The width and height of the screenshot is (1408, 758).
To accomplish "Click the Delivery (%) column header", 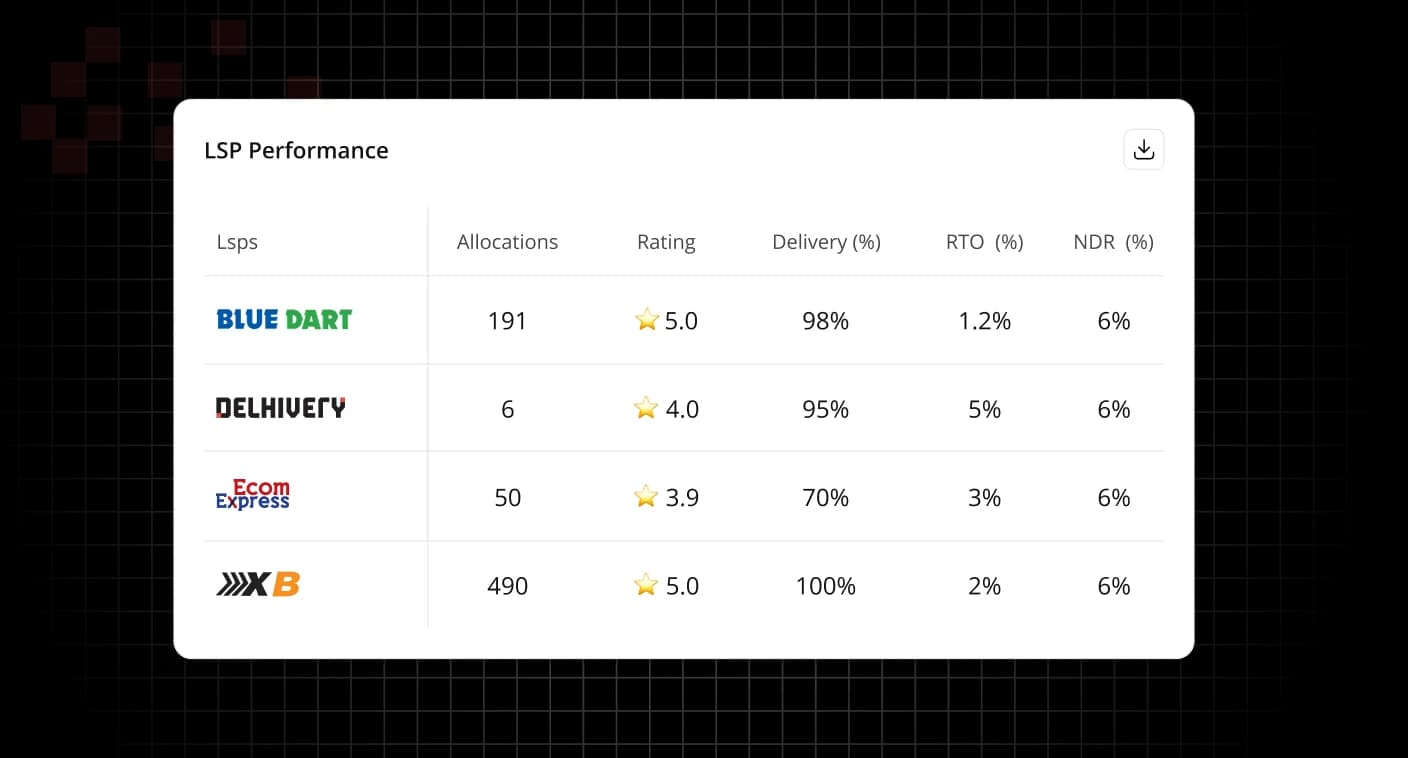I will 826,242.
